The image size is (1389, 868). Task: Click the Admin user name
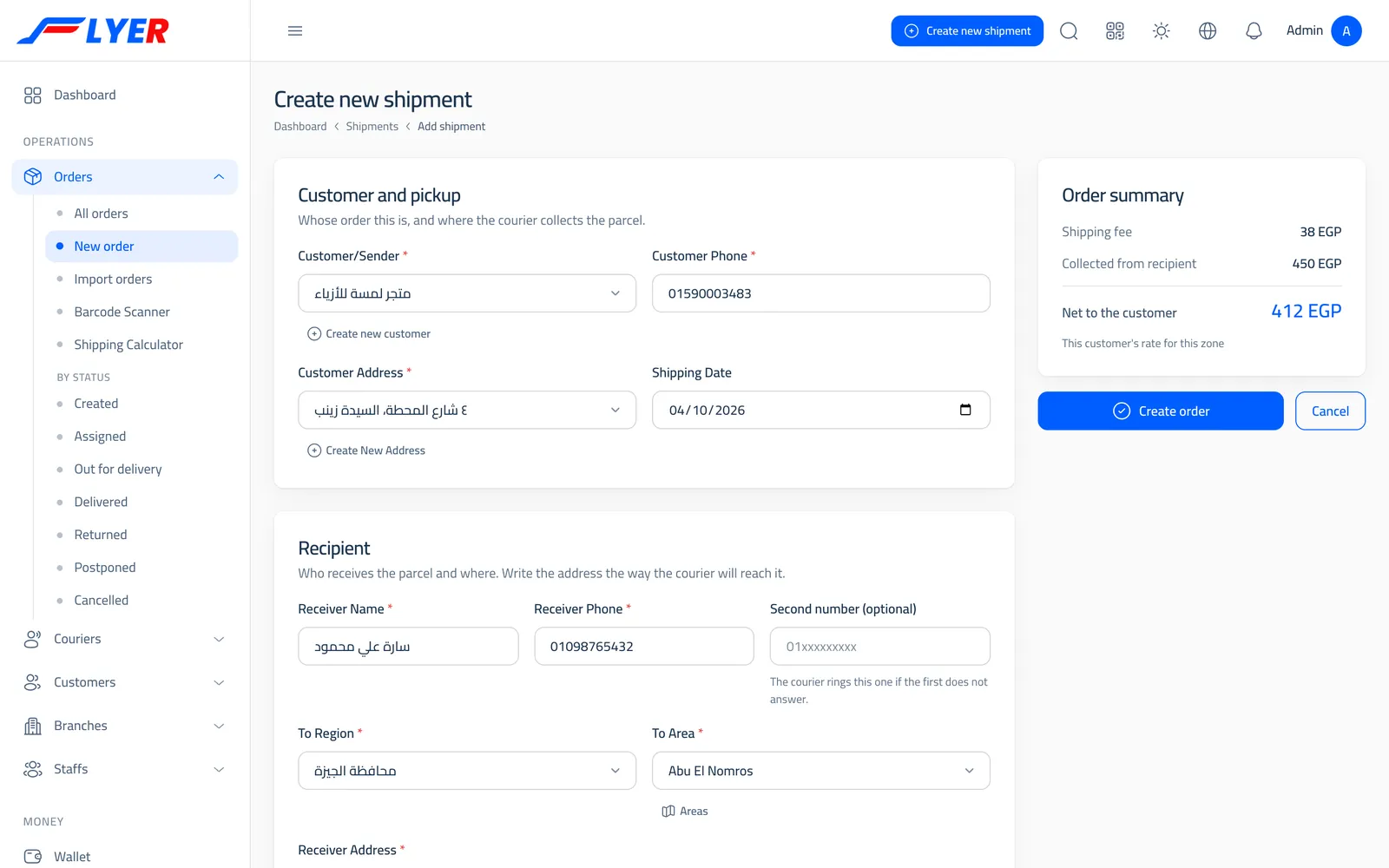tap(1305, 30)
